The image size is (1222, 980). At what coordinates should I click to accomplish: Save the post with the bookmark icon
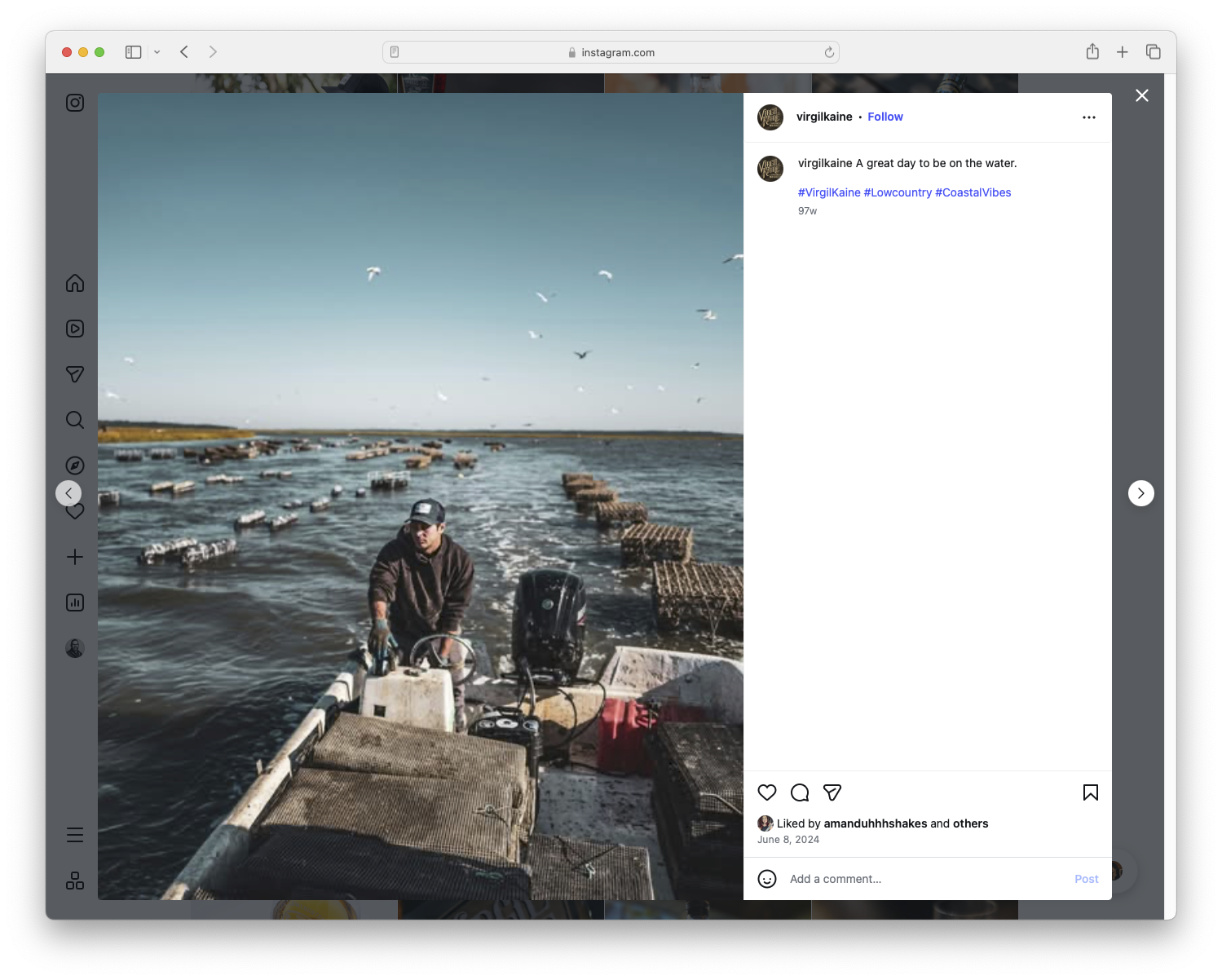pos(1090,792)
